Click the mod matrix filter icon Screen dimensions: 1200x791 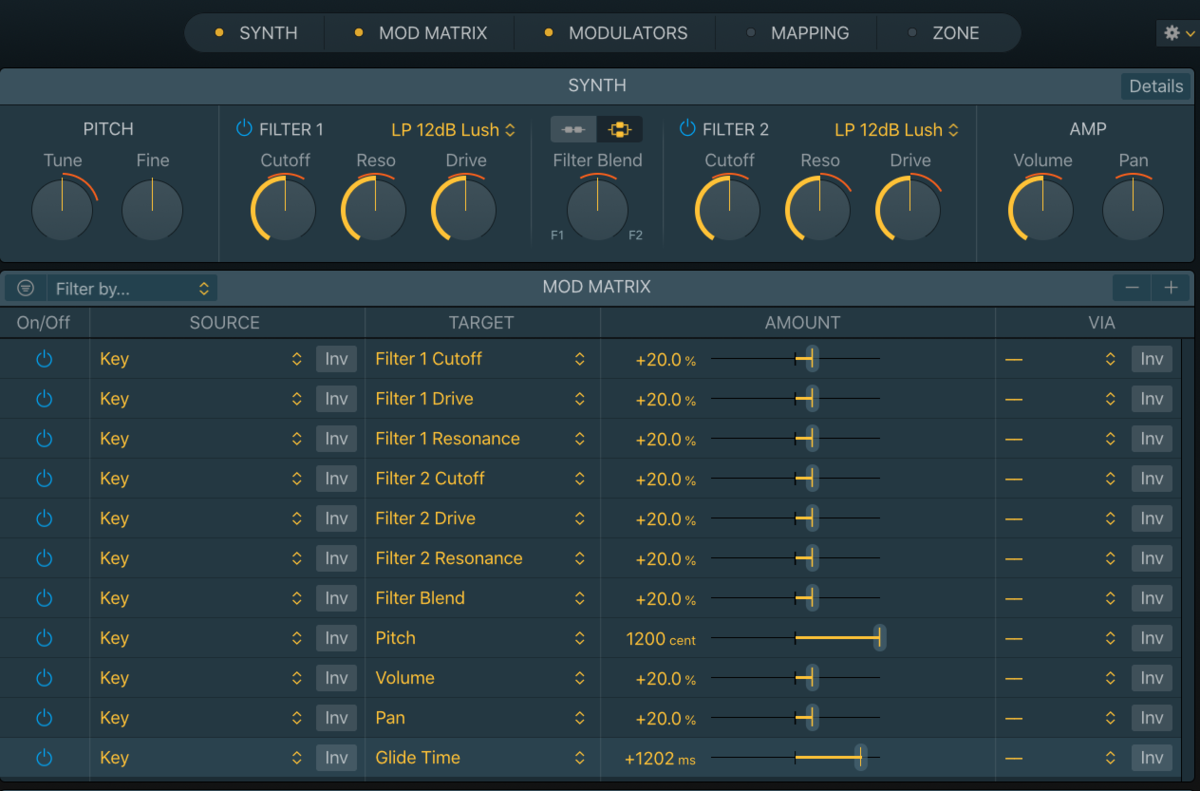pyautogui.click(x=26, y=288)
